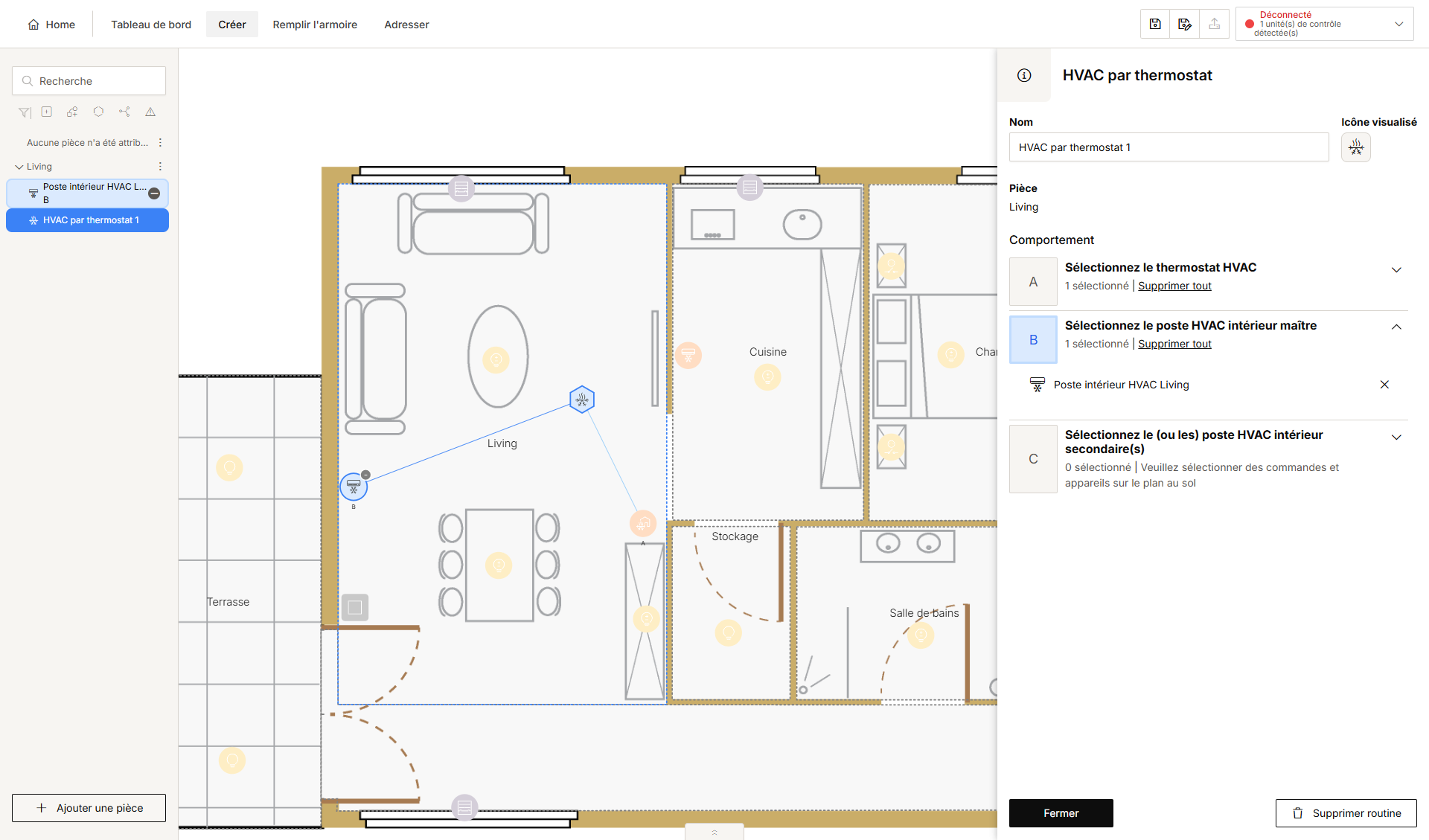Switch to the Créer tab

[232, 25]
